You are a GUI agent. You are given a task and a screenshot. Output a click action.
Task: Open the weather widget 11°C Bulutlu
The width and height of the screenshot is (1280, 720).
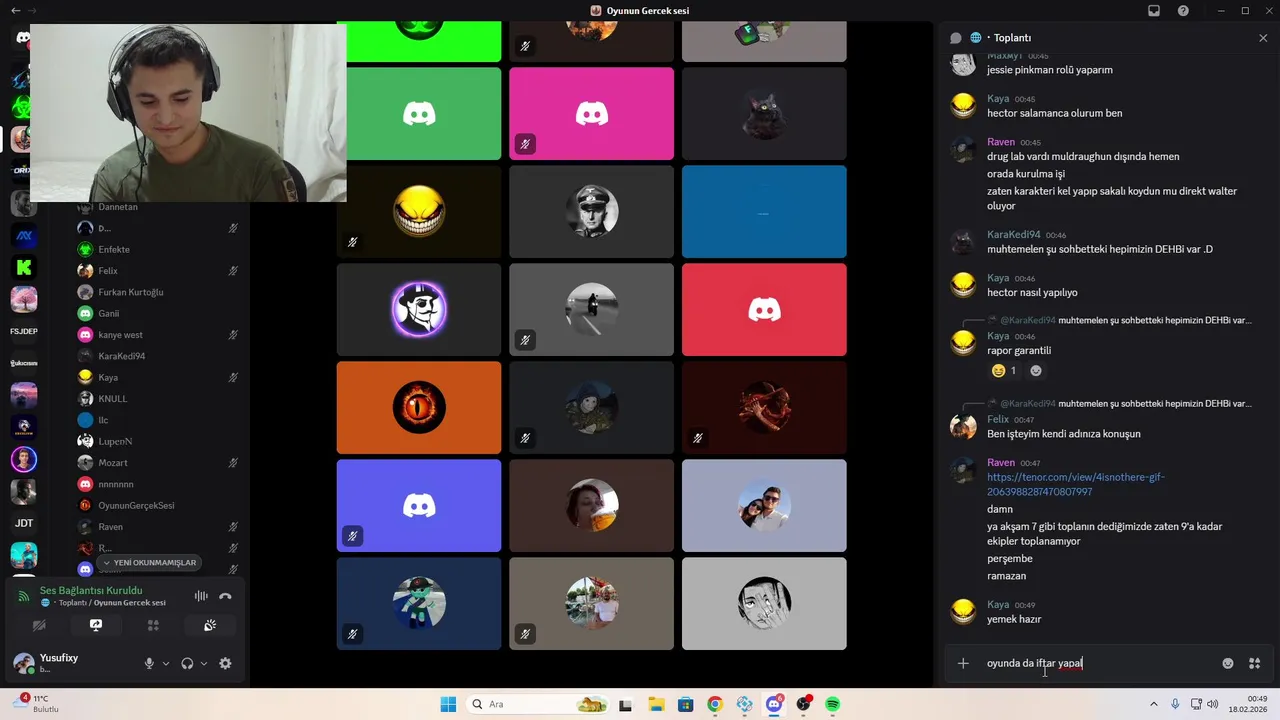coord(40,704)
